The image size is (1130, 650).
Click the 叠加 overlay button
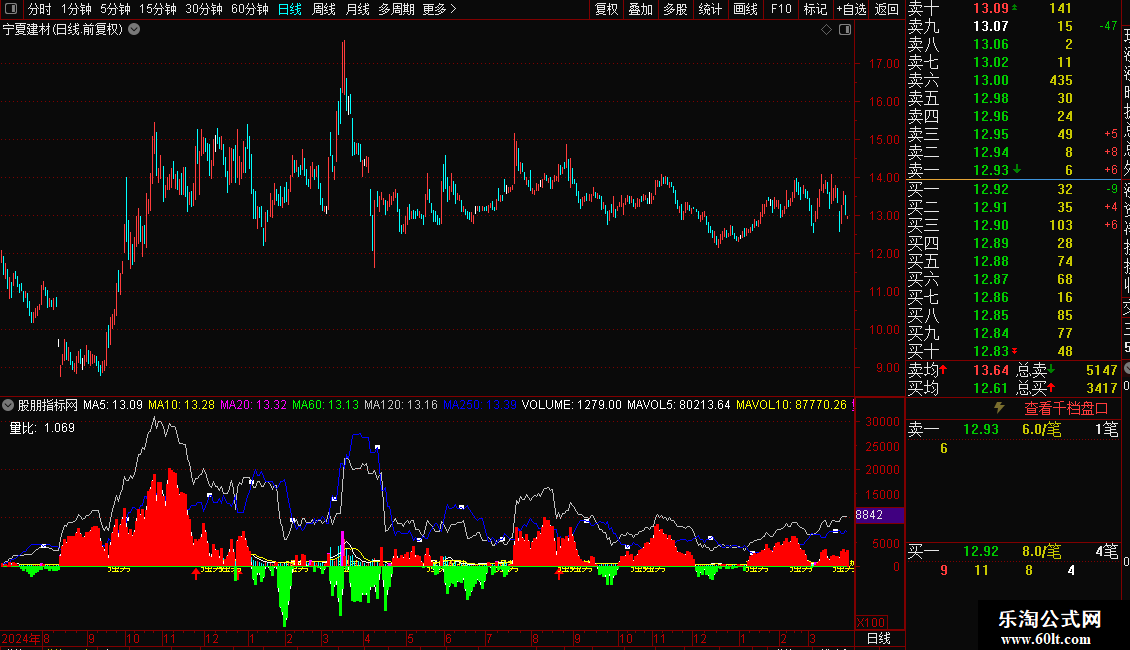(x=641, y=9)
